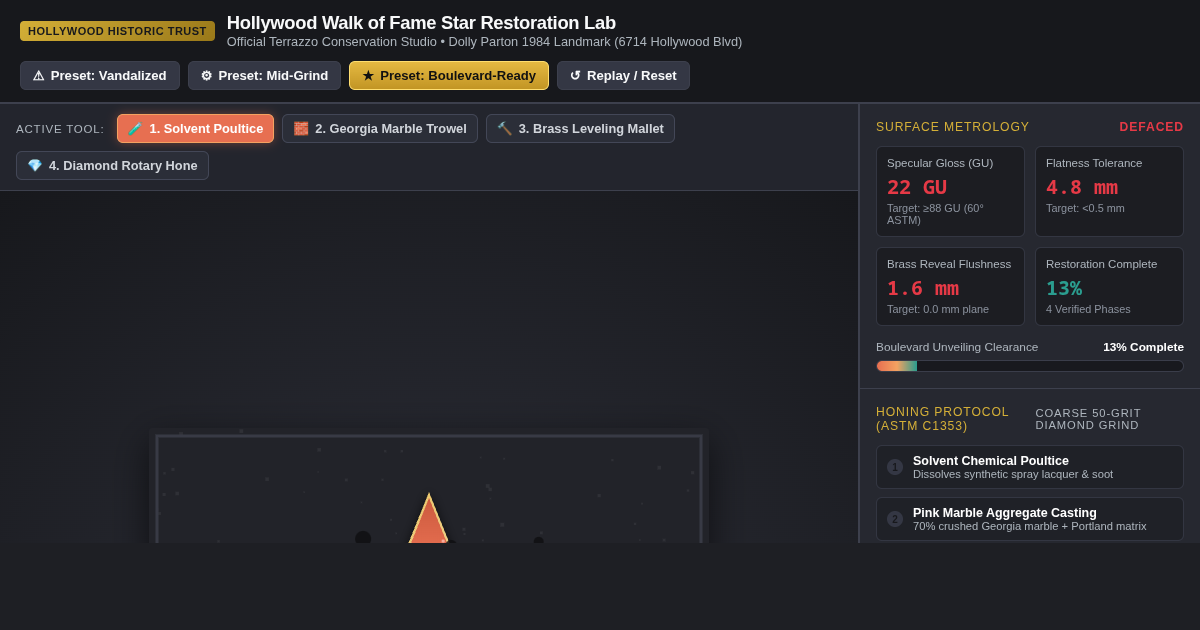Apply the Mid-Grind preset

264,76
